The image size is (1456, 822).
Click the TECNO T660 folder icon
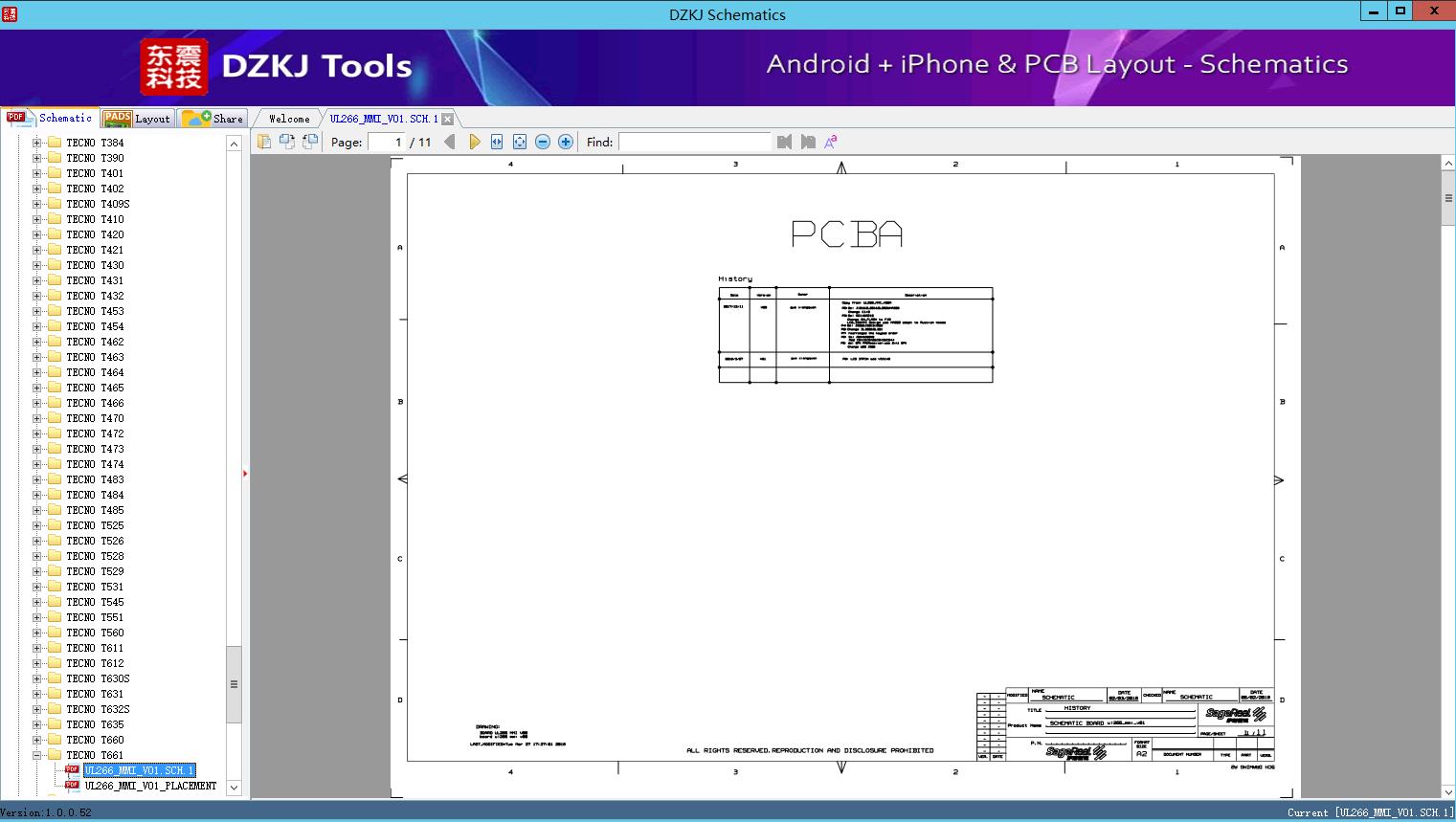point(55,740)
